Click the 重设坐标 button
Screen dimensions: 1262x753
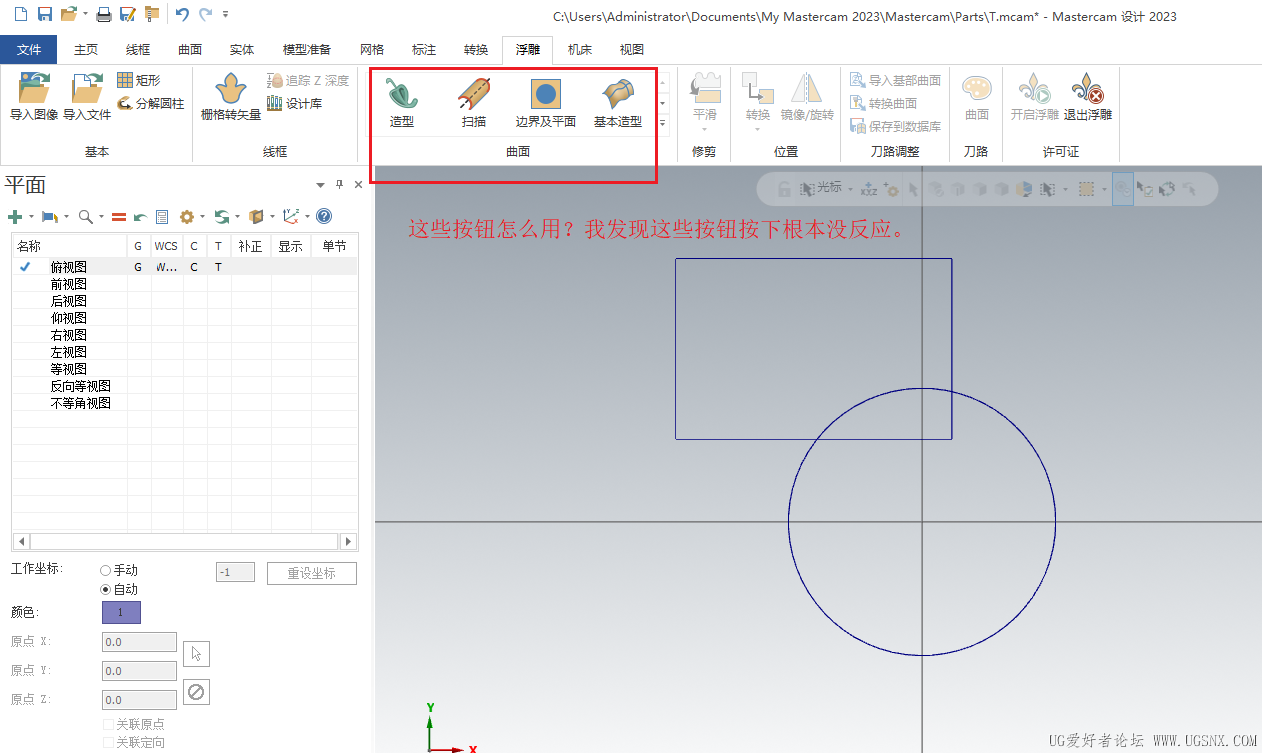[x=312, y=573]
